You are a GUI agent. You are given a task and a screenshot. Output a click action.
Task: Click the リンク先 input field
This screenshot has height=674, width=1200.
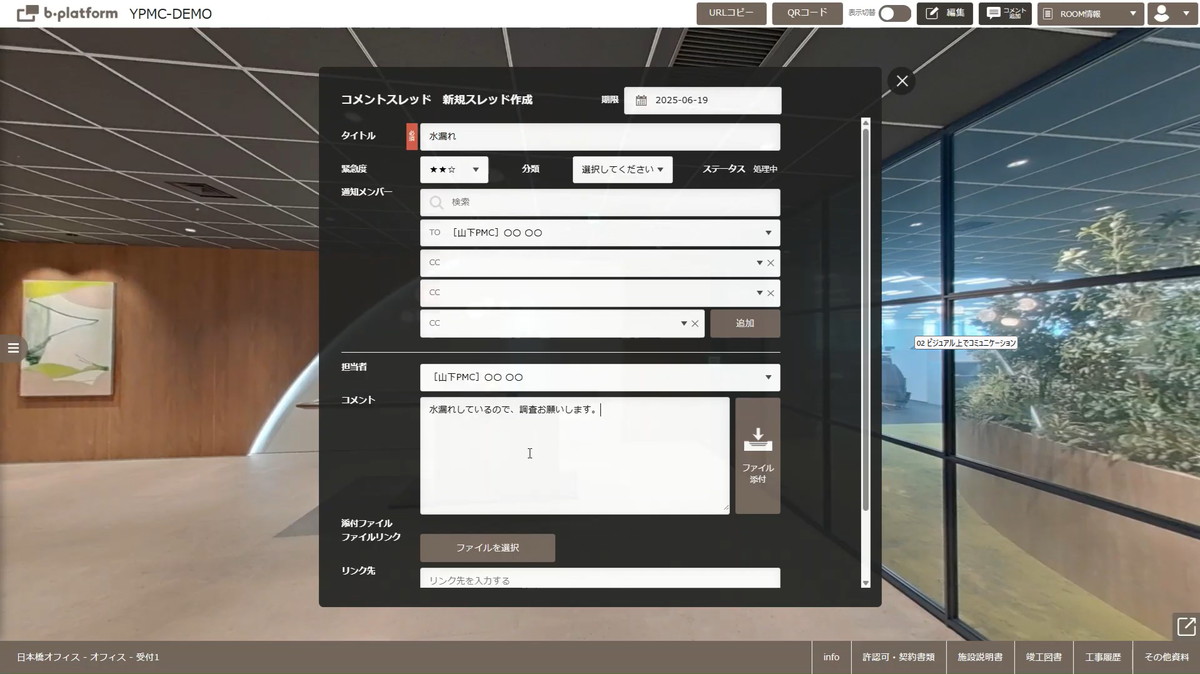pyautogui.click(x=600, y=579)
